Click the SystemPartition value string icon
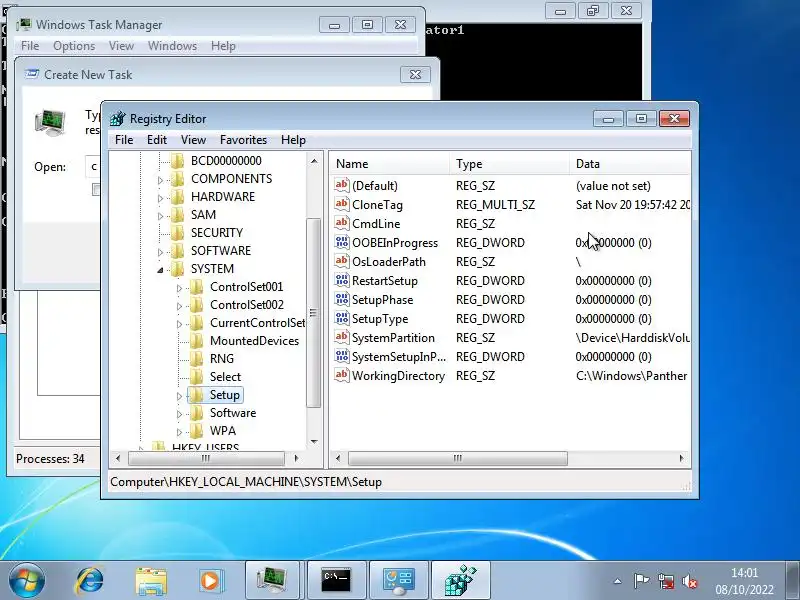The height and width of the screenshot is (600, 800). (341, 337)
